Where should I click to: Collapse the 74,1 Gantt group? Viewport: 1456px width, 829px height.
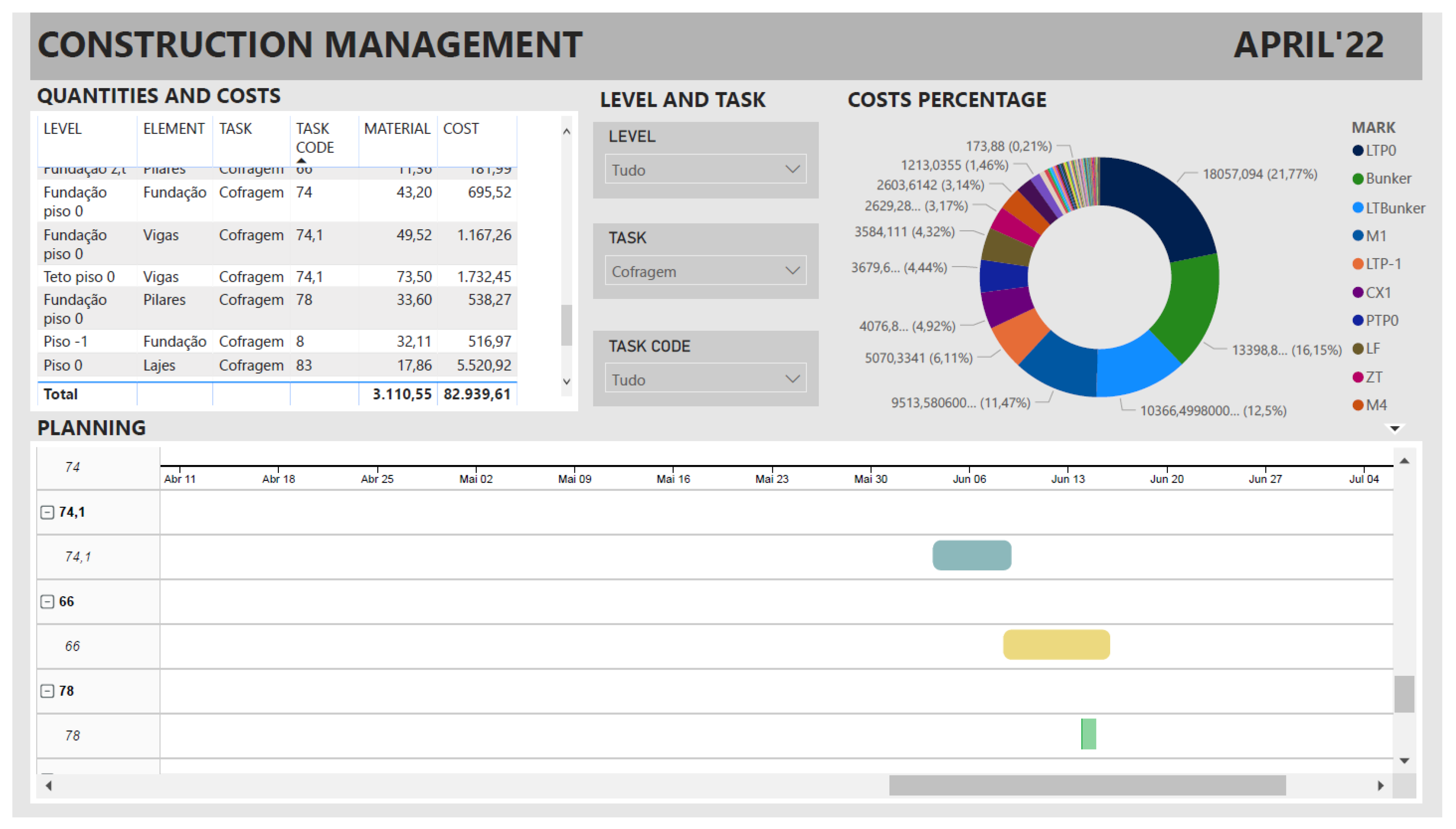point(47,512)
